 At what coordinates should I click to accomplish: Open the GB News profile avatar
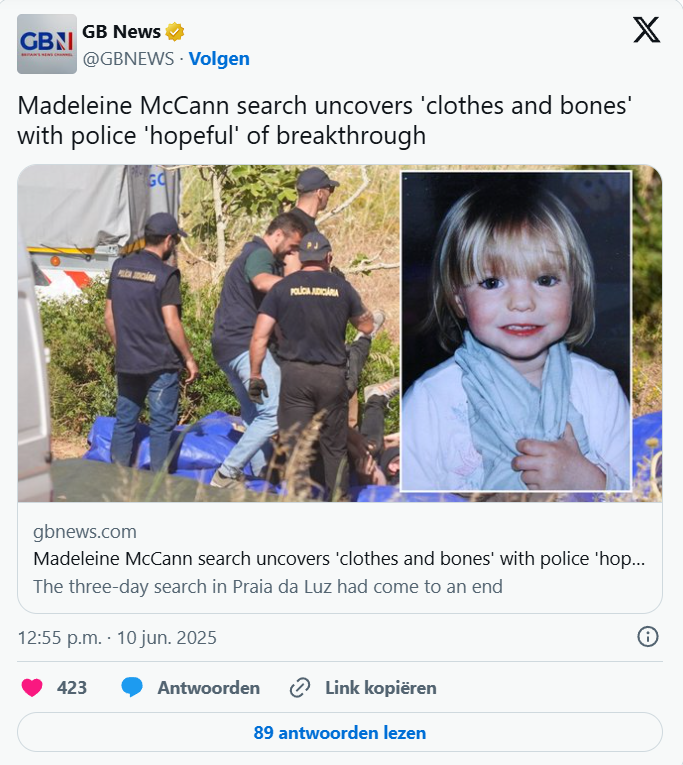47,44
